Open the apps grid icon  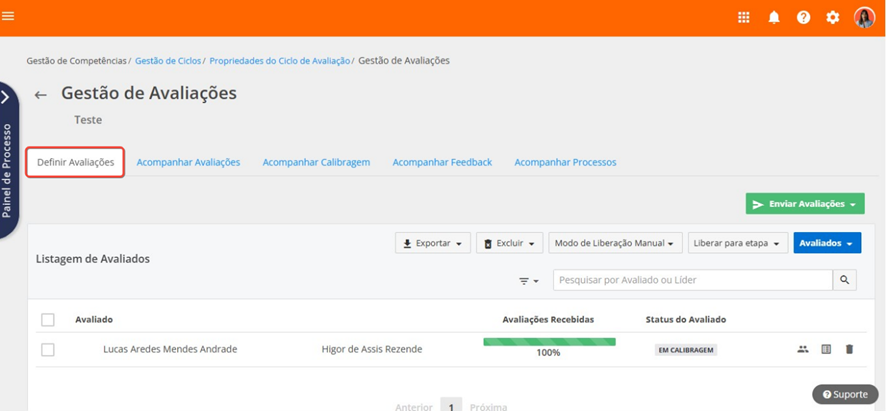pos(744,17)
